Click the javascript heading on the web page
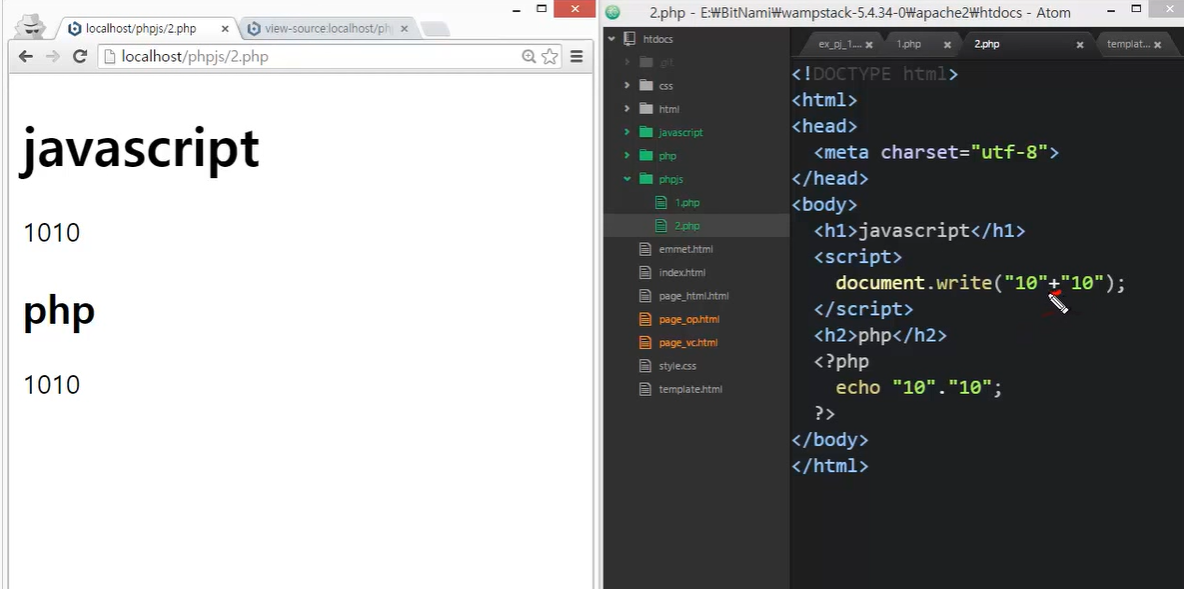 140,150
